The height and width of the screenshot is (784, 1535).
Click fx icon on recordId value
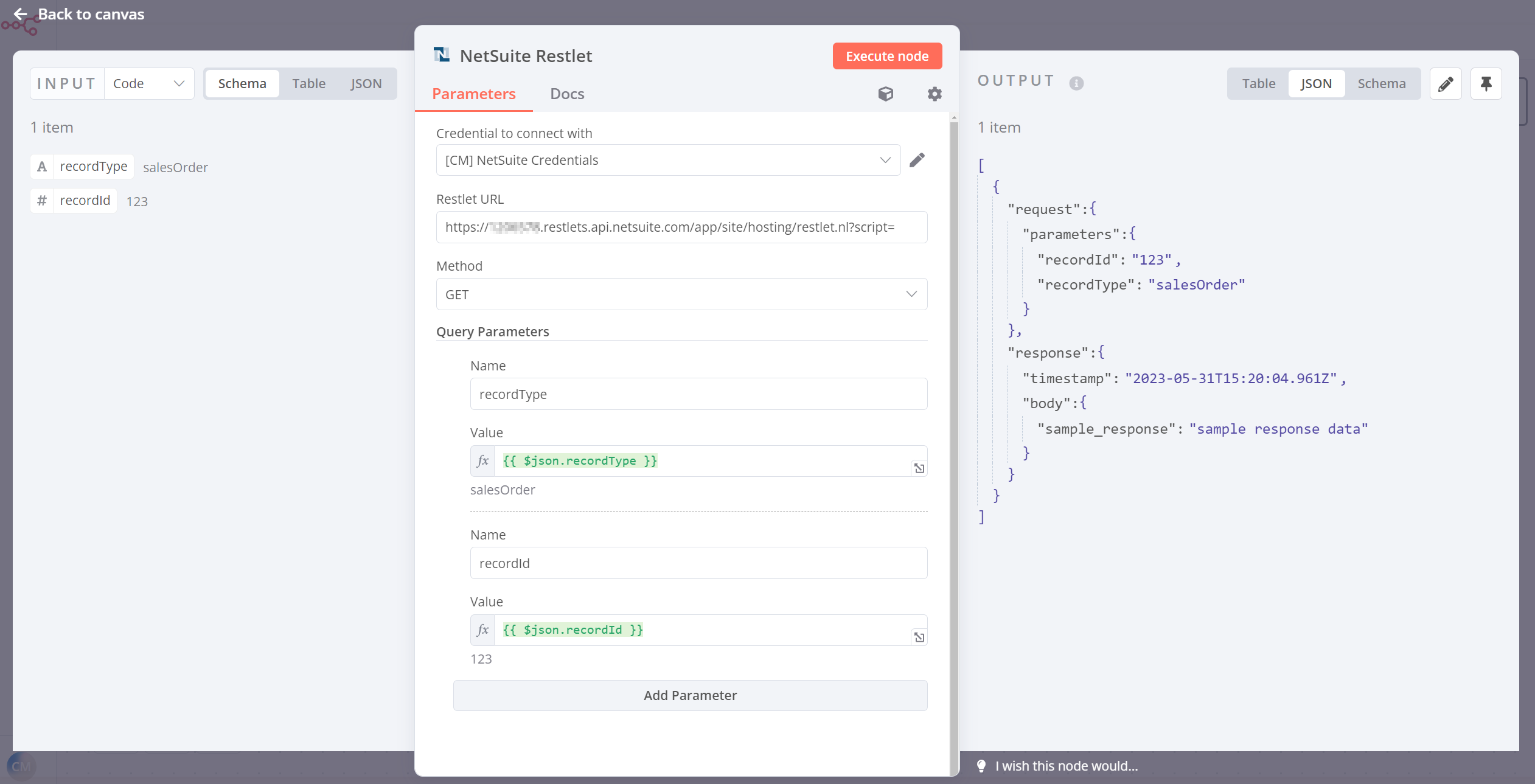pyautogui.click(x=482, y=630)
